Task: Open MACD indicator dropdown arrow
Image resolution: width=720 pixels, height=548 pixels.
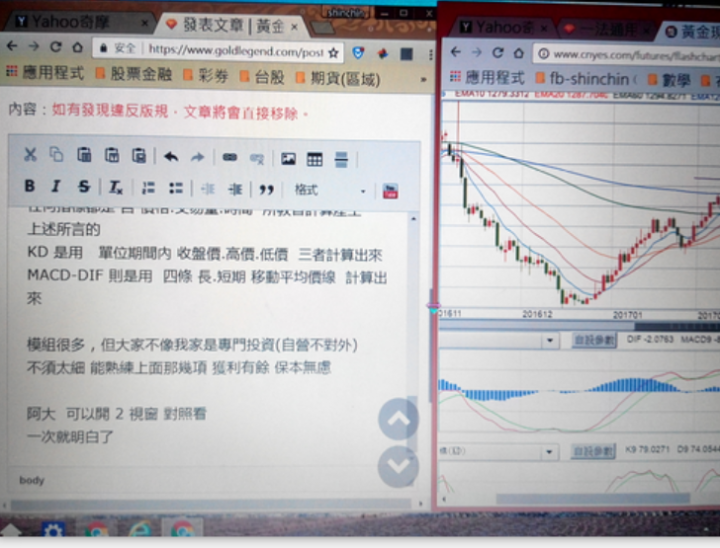Action: click(x=549, y=341)
